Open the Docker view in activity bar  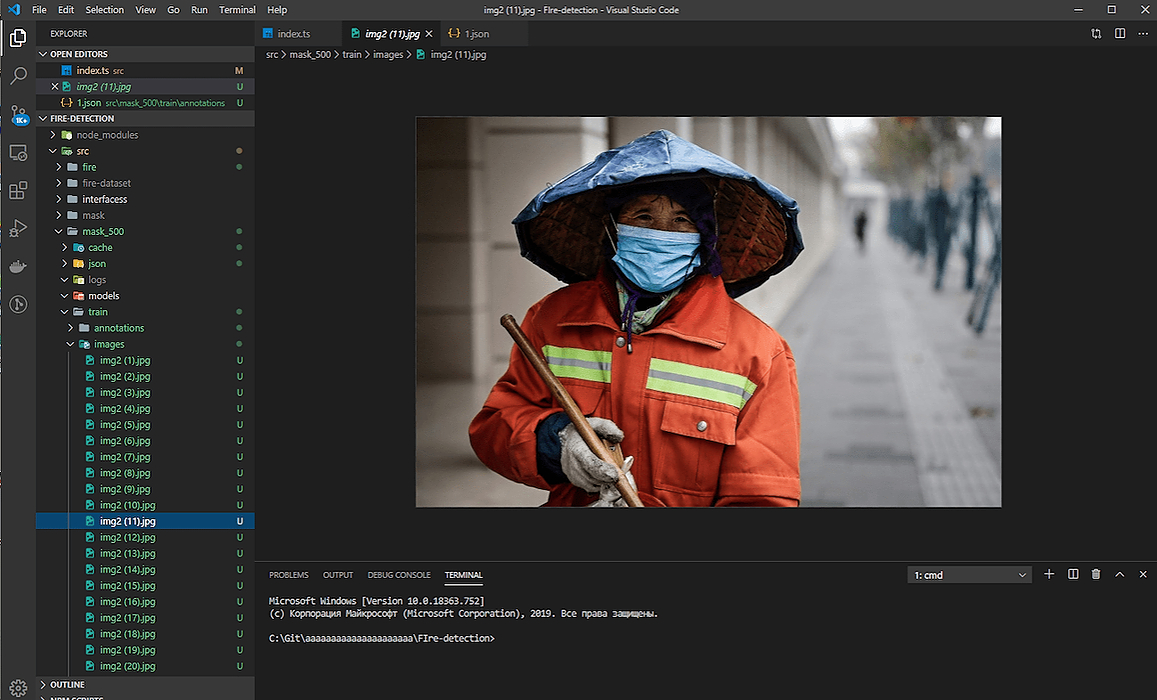click(x=18, y=267)
